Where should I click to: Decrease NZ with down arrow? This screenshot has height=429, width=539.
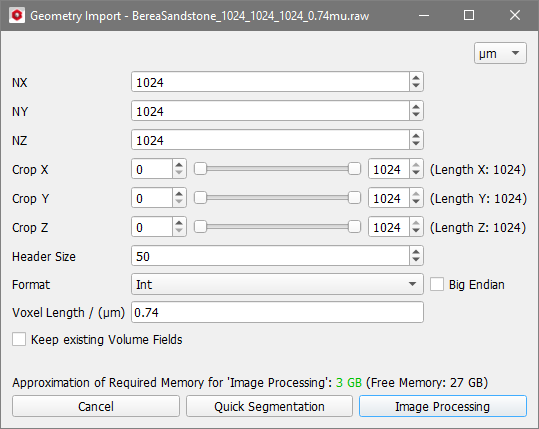416,144
